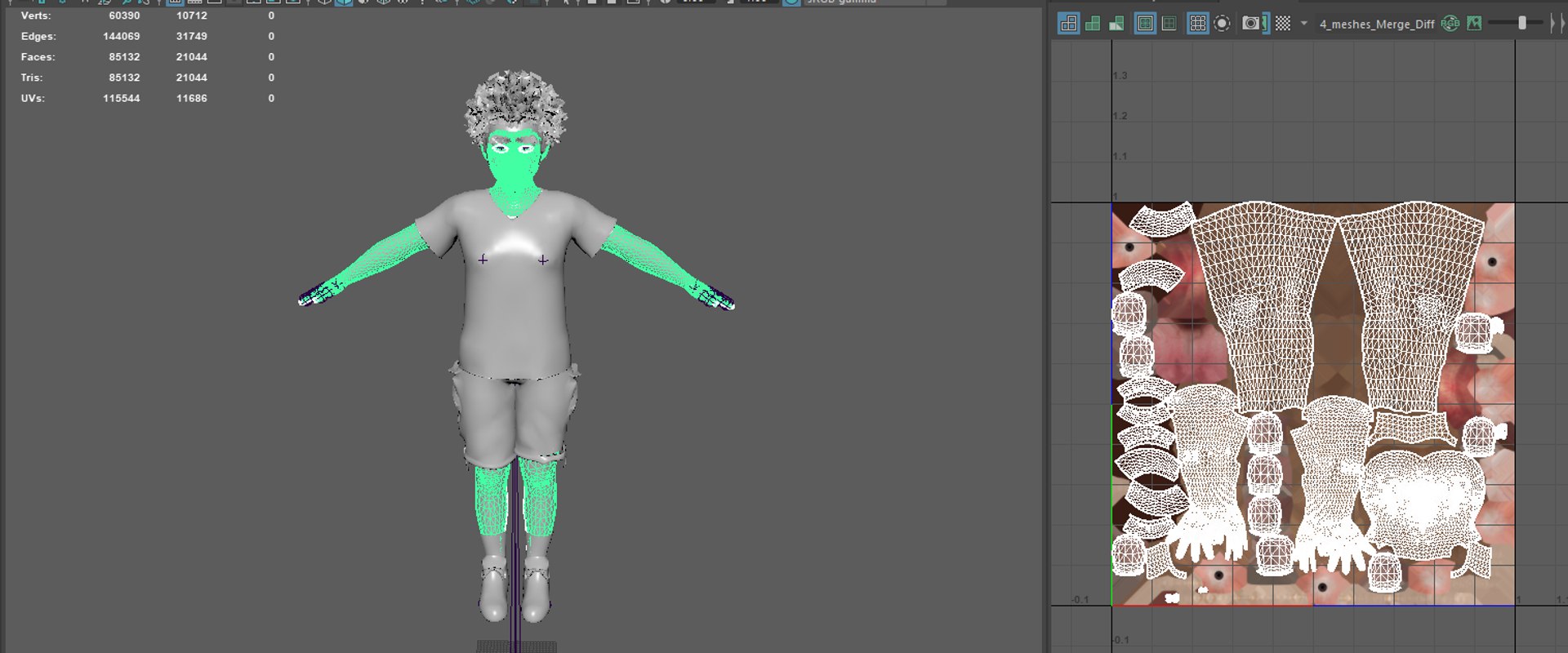The height and width of the screenshot is (653, 1568).
Task: Click the Tris label in the poly count
Action: (x=32, y=78)
